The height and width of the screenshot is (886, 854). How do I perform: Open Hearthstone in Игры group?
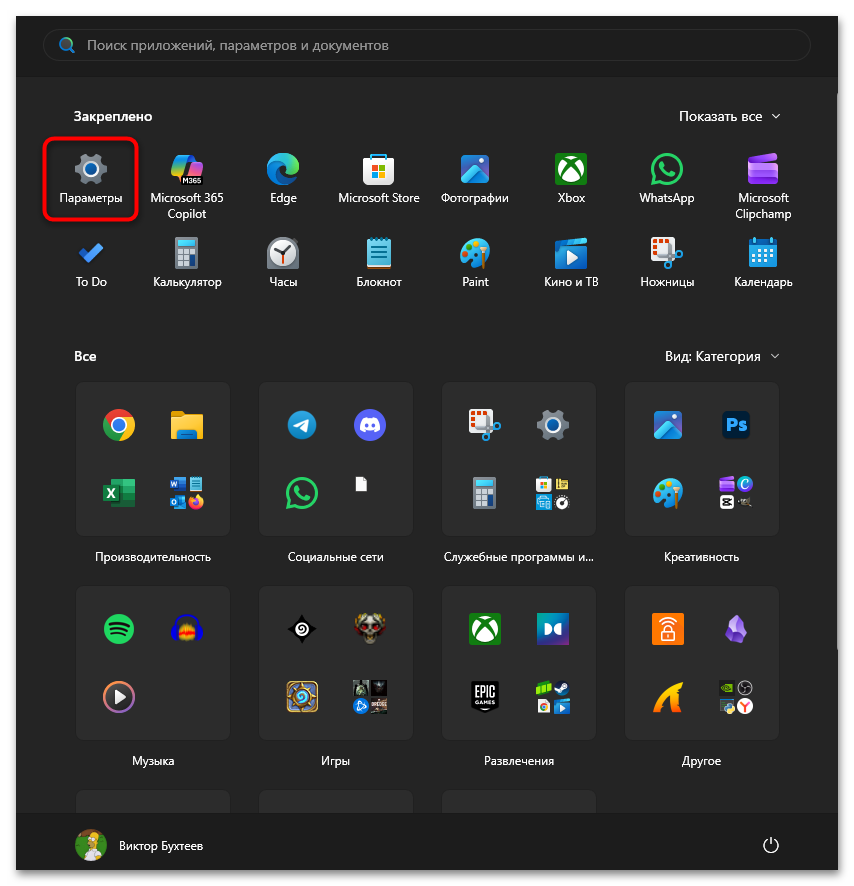302,696
